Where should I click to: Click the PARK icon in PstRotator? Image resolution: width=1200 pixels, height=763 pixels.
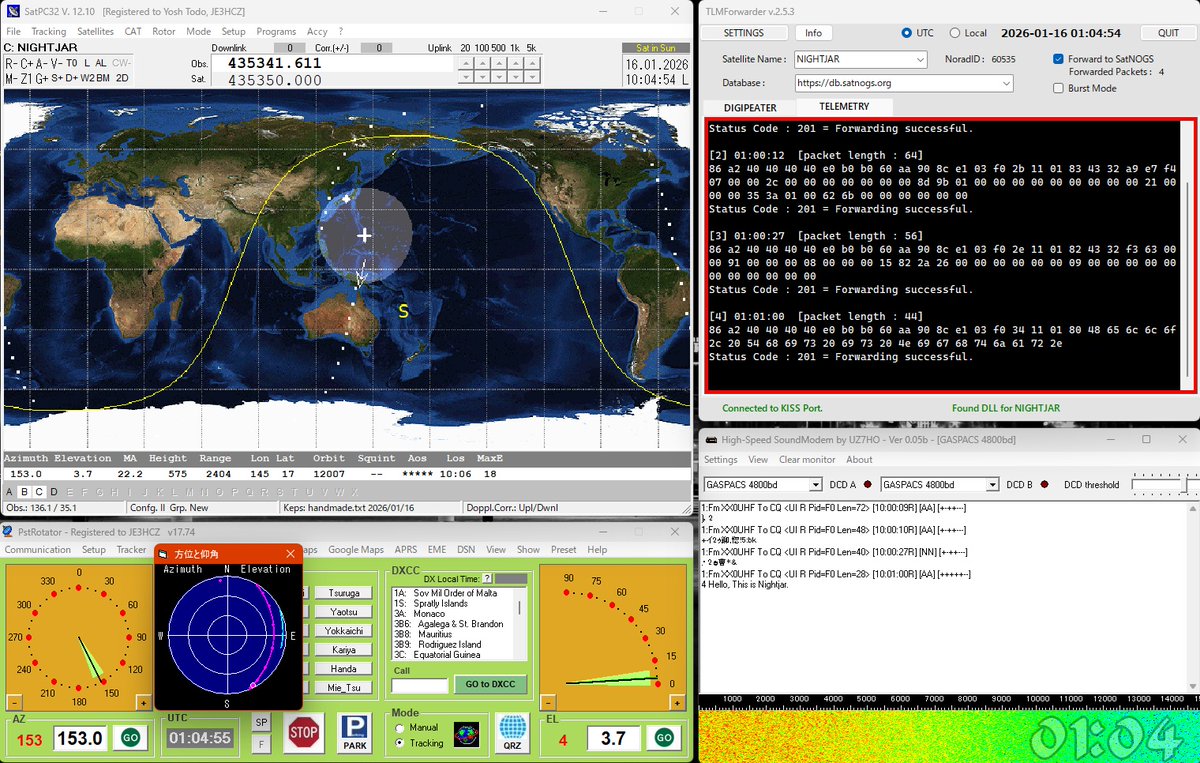point(354,732)
